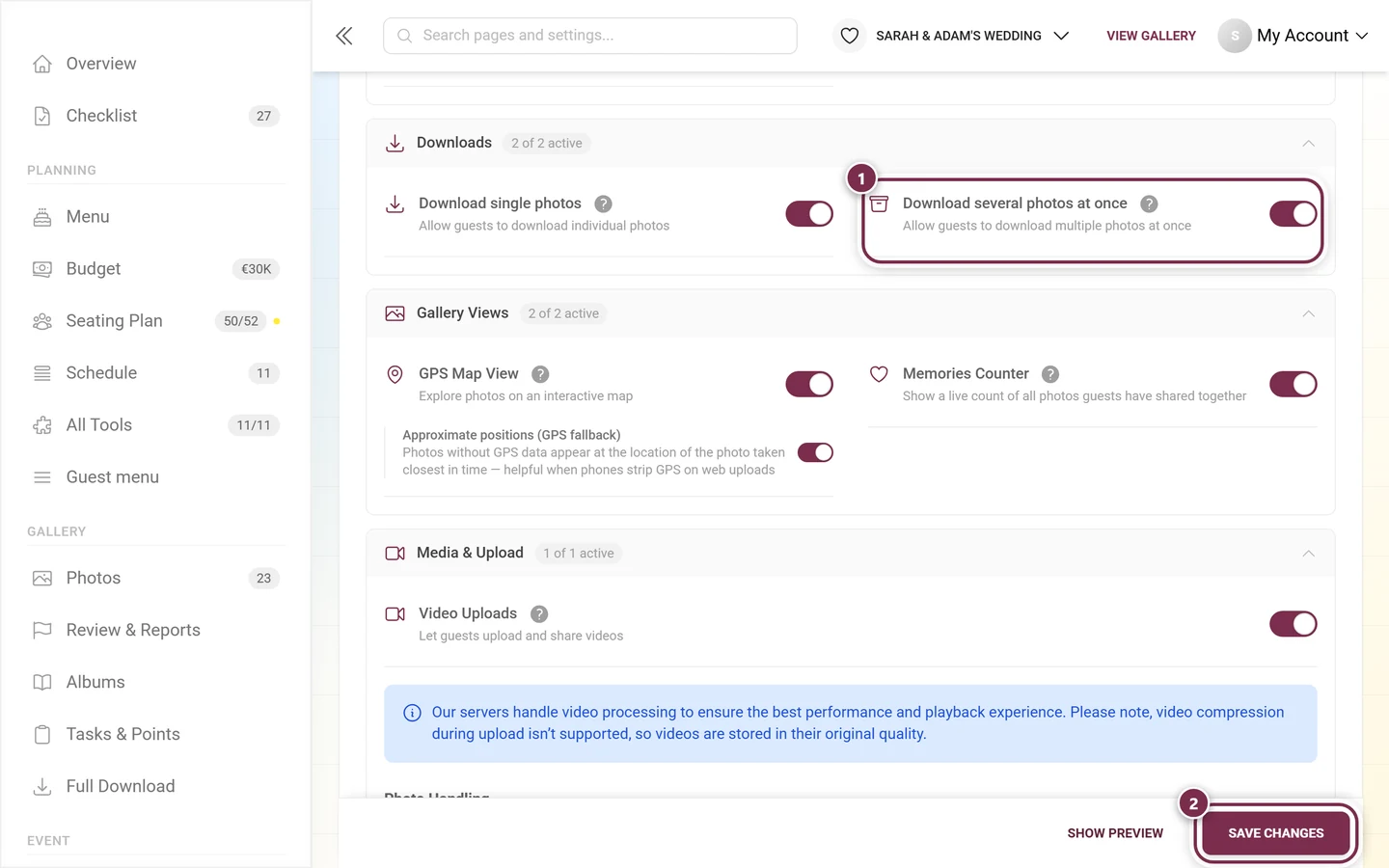Click the Gallery Views section image icon
The width and height of the screenshot is (1389, 868).
point(395,314)
